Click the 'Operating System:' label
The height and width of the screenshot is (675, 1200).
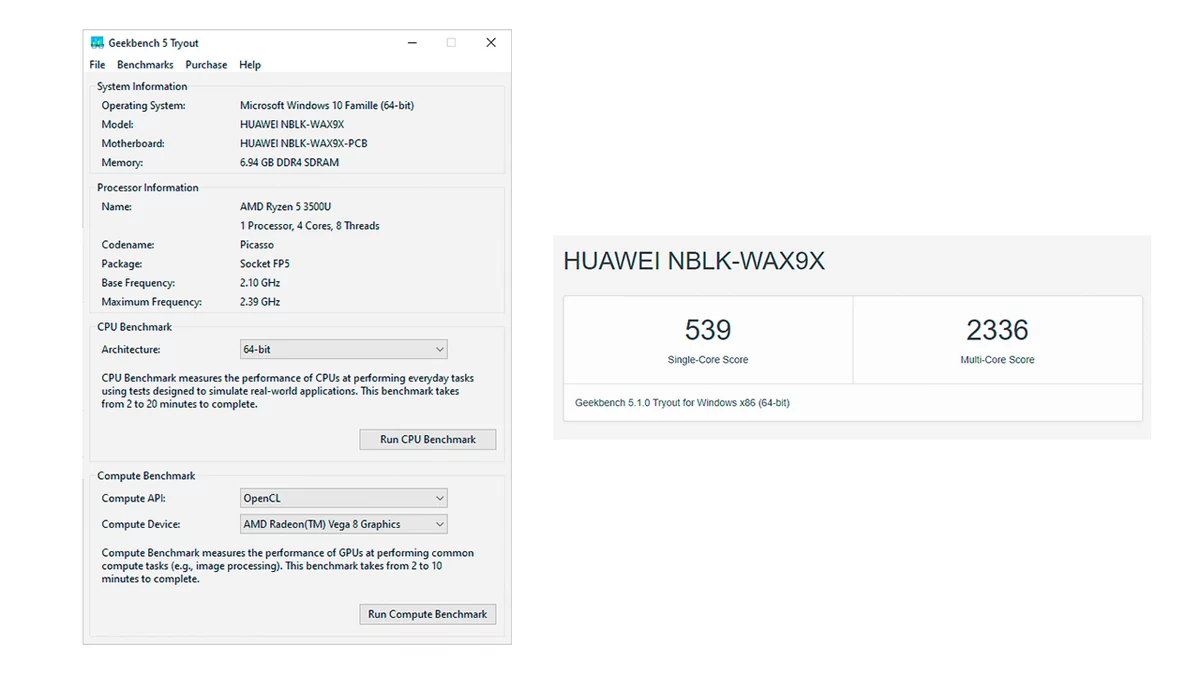click(x=143, y=106)
